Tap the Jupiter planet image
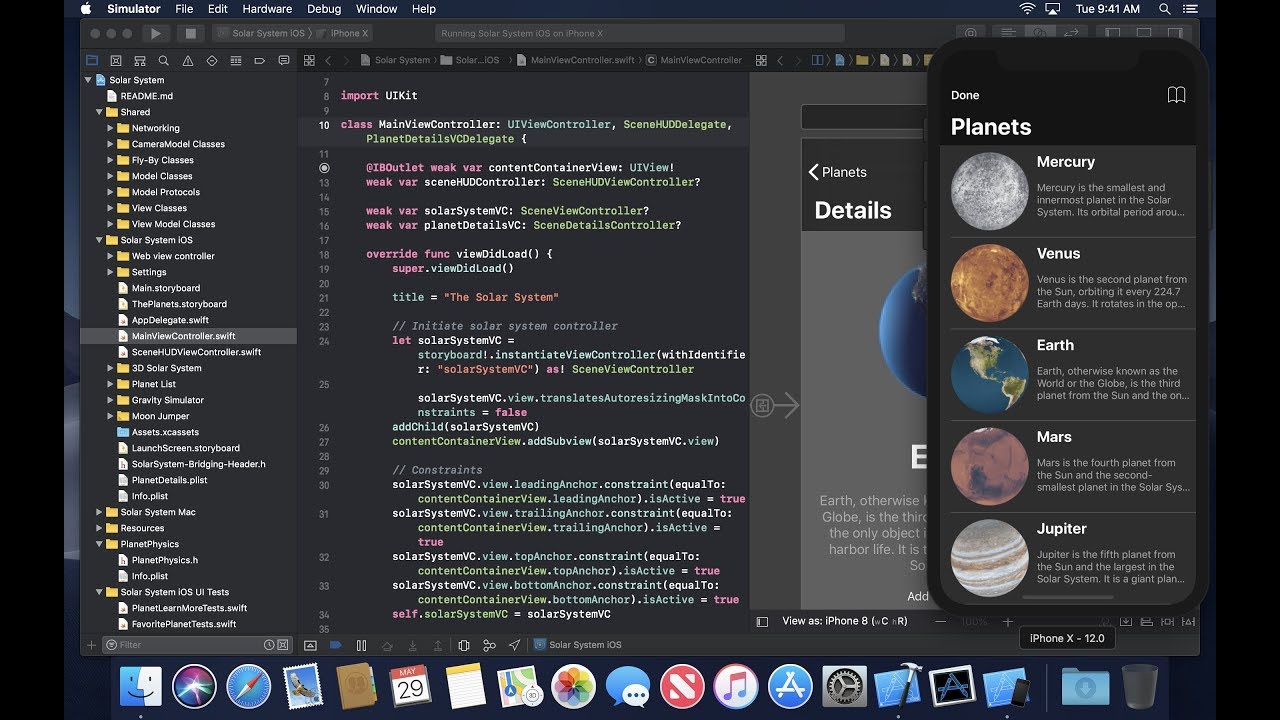Viewport: 1280px width, 720px height. pyautogui.click(x=989, y=558)
